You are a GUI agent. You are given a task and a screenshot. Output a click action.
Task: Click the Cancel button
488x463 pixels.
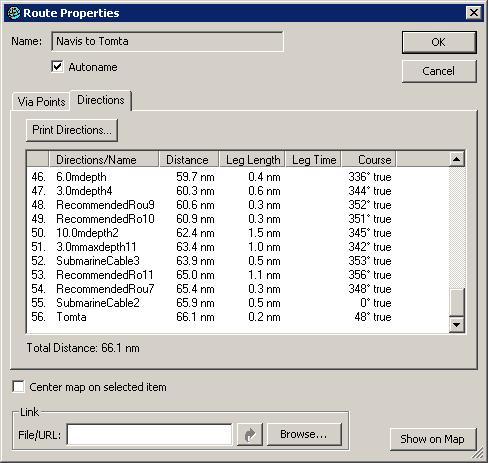[439, 71]
